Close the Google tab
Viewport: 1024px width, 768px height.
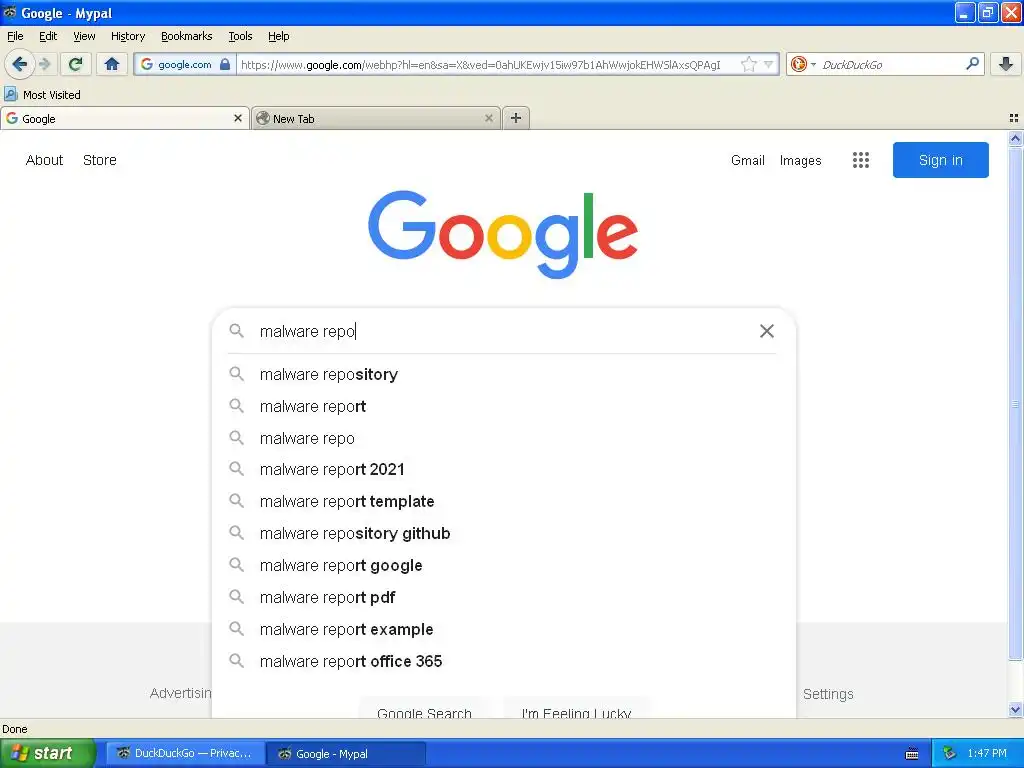coord(238,118)
